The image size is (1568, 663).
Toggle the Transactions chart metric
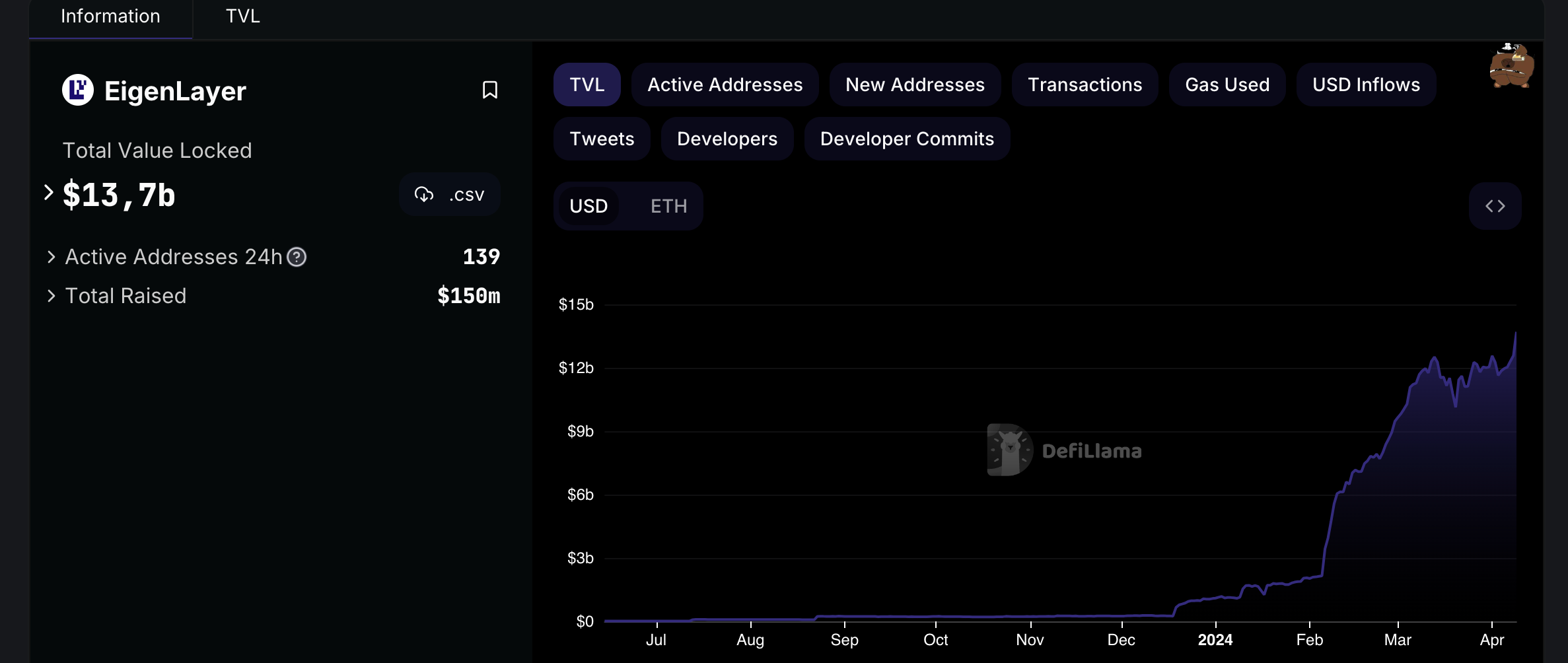[x=1085, y=85]
